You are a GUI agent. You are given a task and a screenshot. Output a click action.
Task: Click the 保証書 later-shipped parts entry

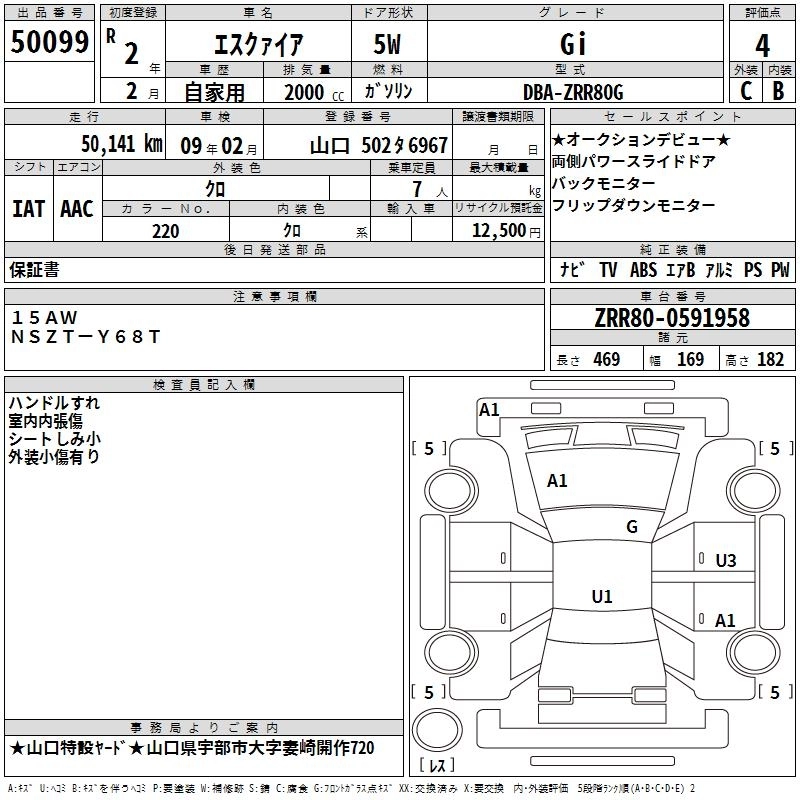[x=34, y=269]
